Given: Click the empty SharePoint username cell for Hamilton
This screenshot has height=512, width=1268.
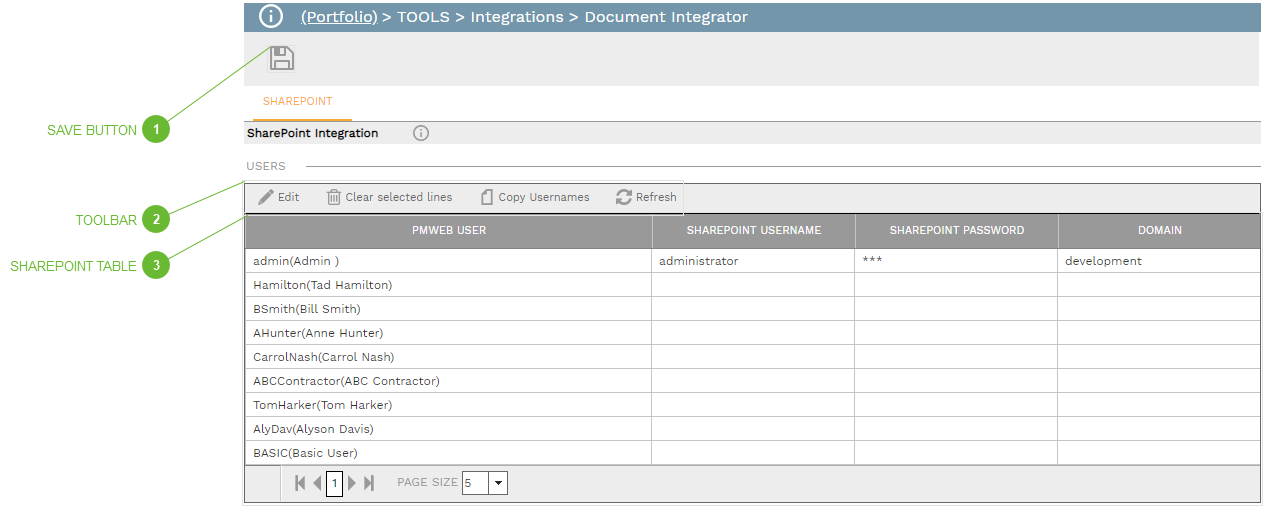Looking at the screenshot, I should point(754,285).
